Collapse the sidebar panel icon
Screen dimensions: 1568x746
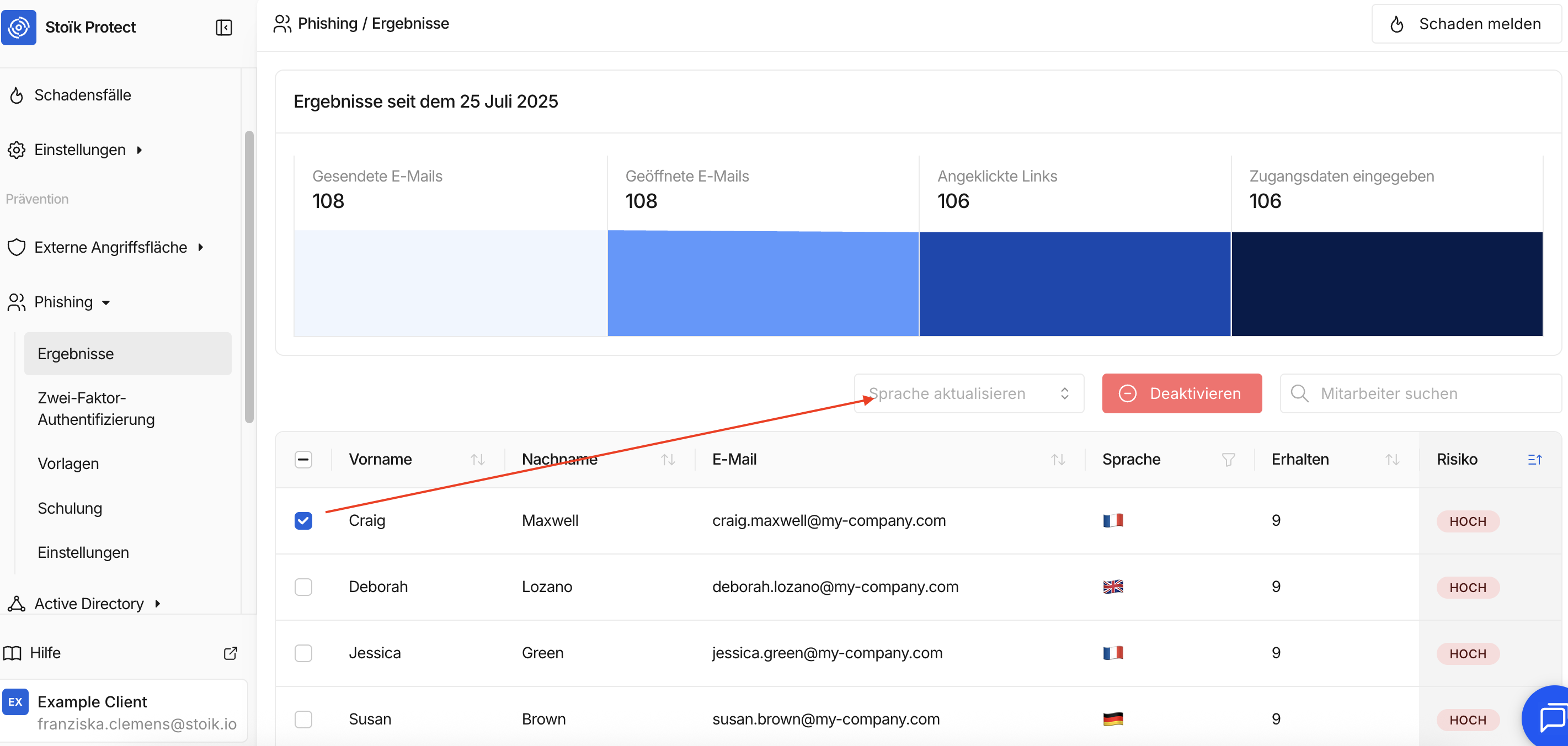click(x=223, y=28)
